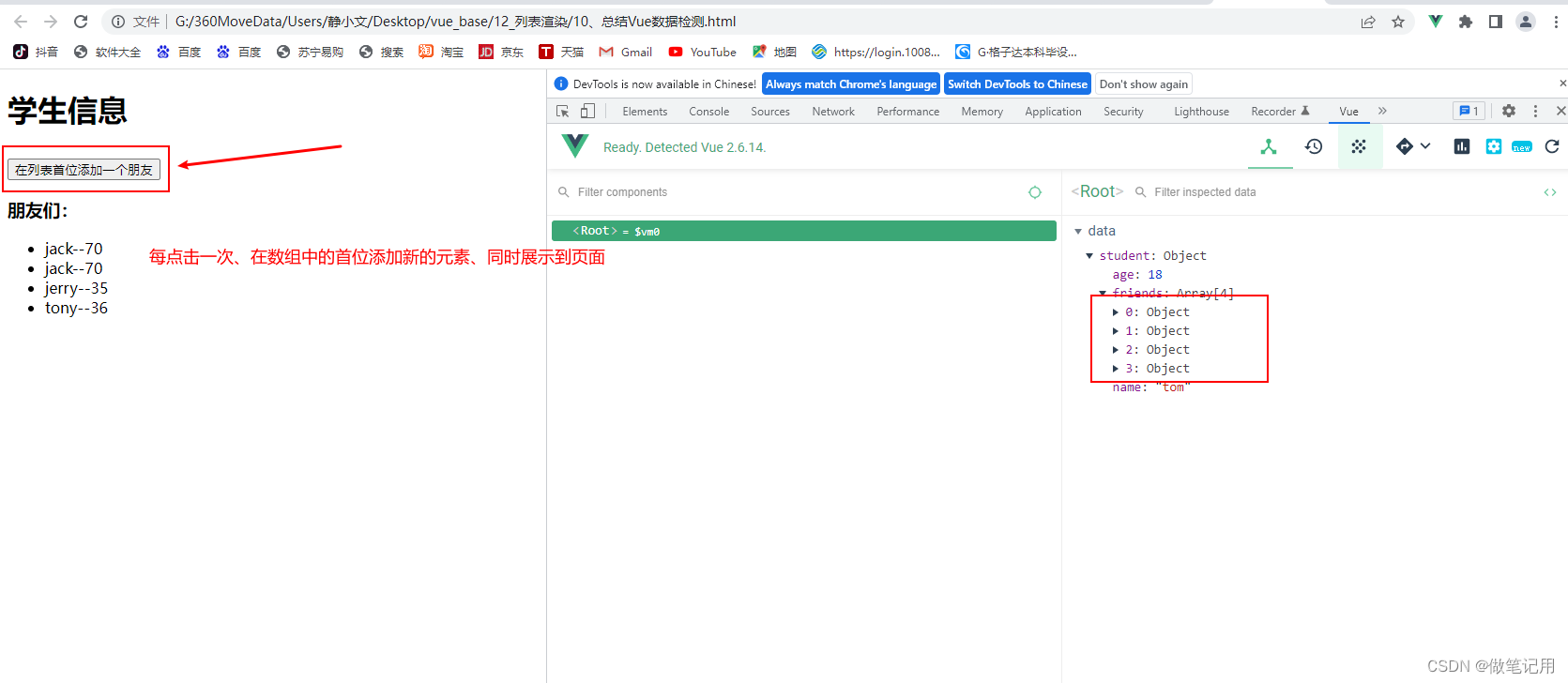Click 'Always match Chrome's language' button

(851, 83)
